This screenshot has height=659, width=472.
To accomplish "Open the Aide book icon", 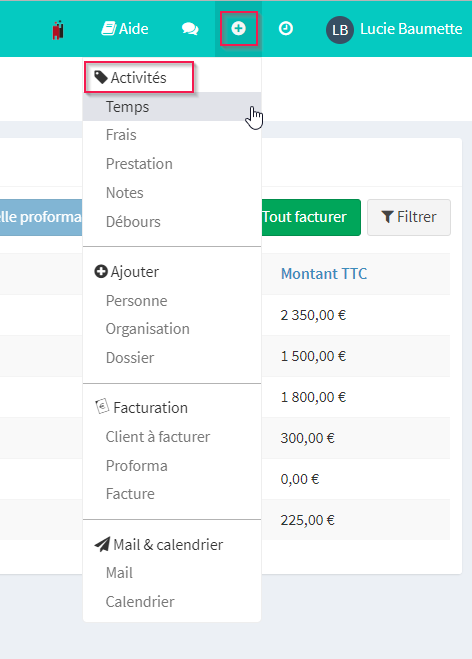I will [x=109, y=29].
